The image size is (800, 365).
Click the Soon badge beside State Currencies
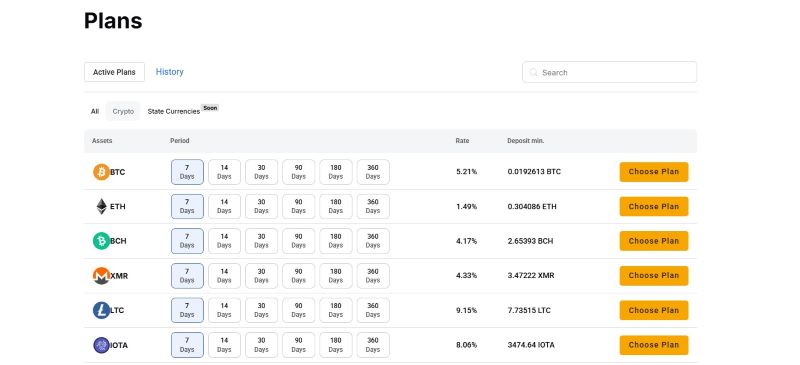(x=210, y=108)
